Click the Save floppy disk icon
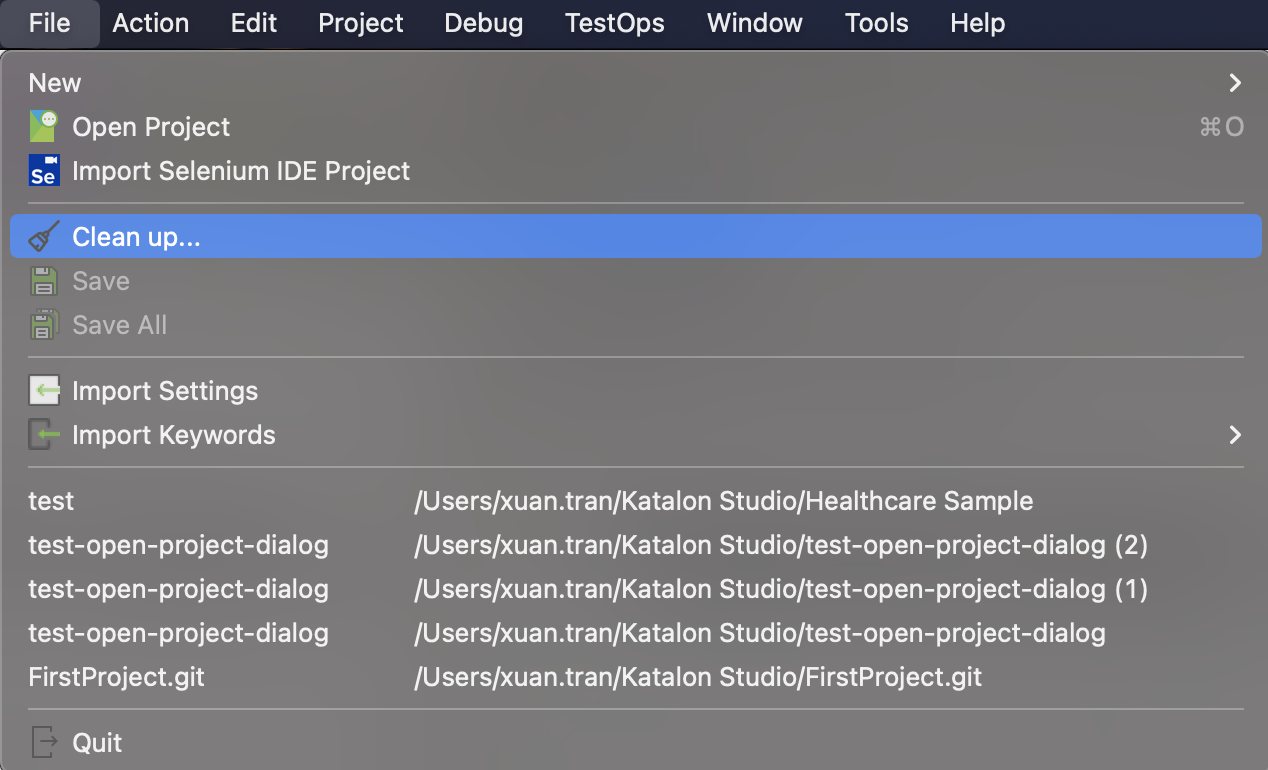The width and height of the screenshot is (1268, 770). click(x=43, y=281)
